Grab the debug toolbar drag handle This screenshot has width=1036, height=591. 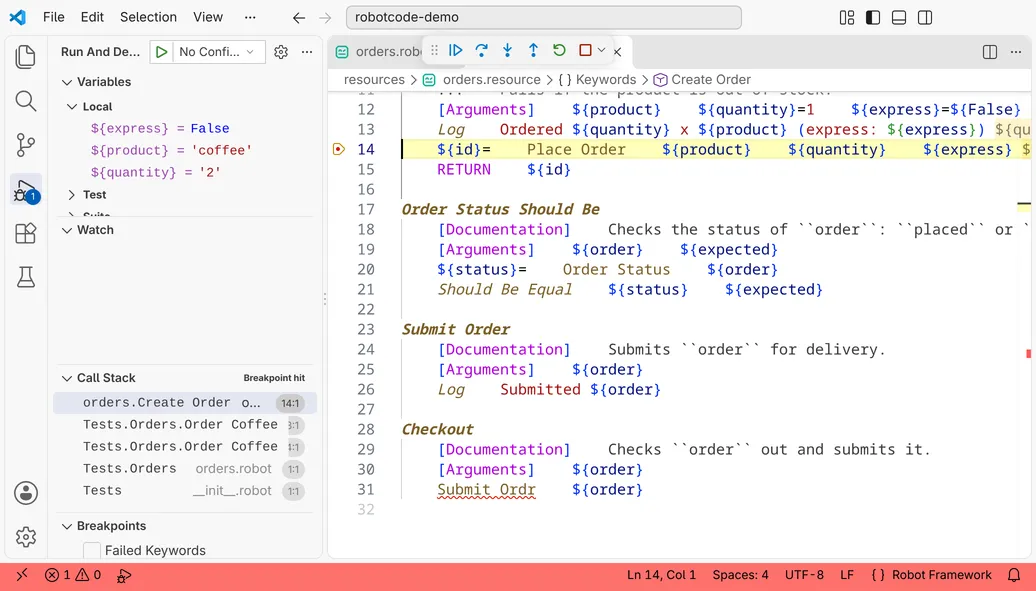click(x=434, y=50)
